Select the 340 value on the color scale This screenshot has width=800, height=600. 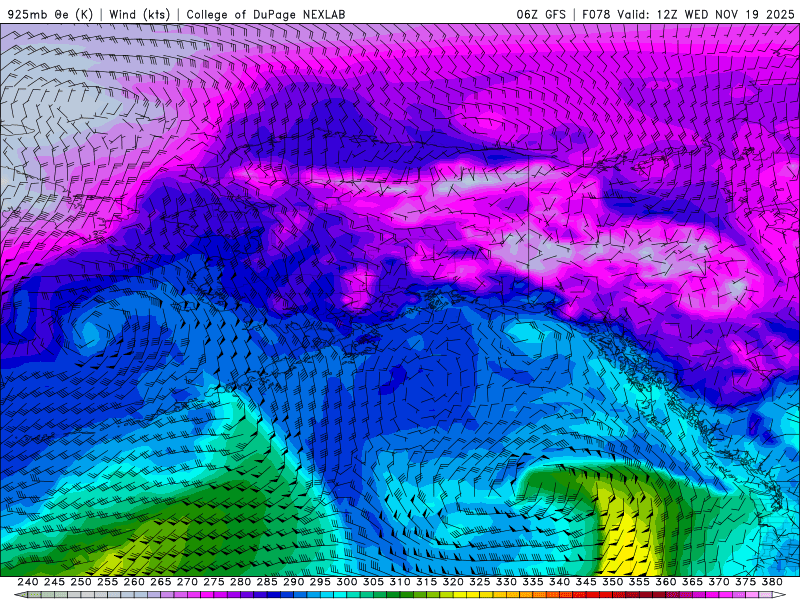pos(559,582)
